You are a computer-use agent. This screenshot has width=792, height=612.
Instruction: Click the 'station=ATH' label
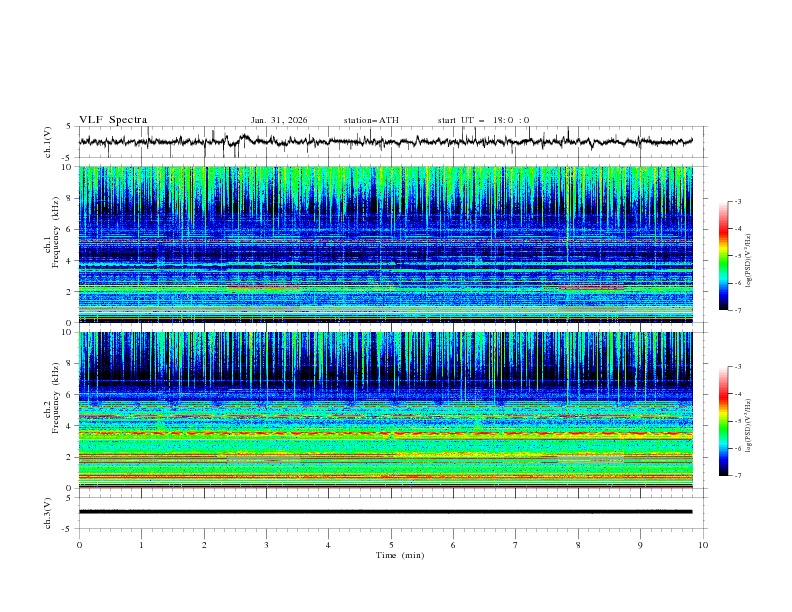(371, 120)
